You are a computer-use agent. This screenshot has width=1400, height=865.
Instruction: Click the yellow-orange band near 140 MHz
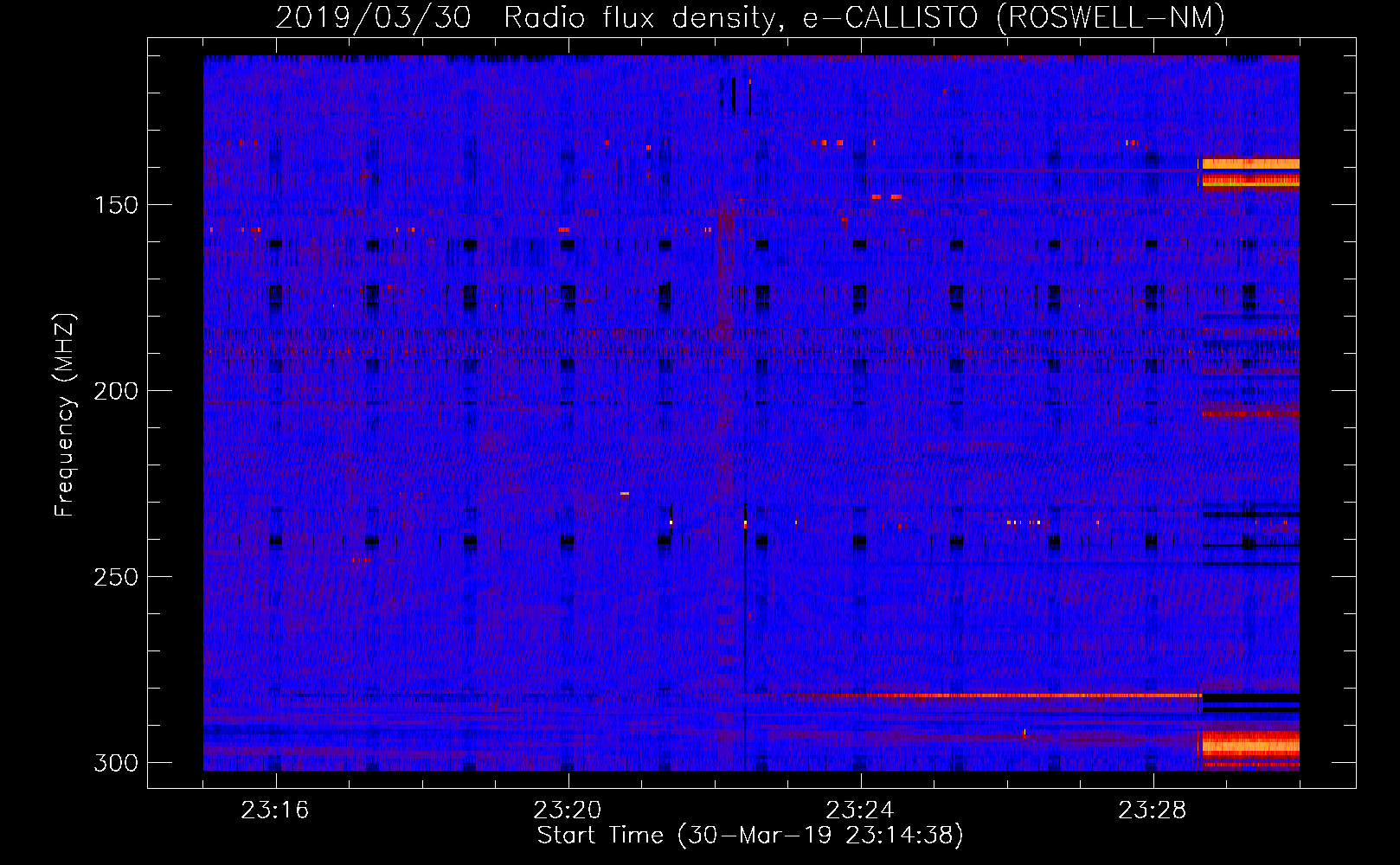1250,163
